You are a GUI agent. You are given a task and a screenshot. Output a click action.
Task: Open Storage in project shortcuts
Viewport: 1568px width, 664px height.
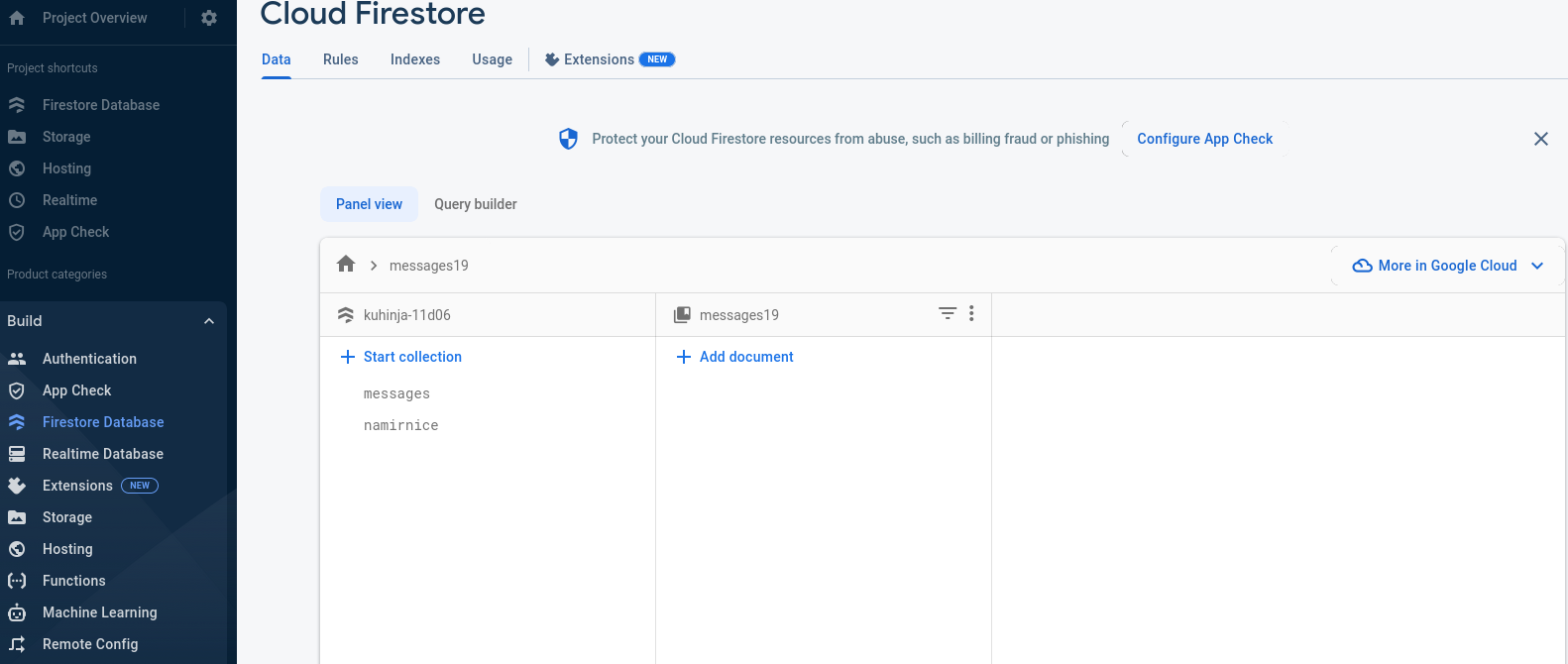tap(66, 137)
